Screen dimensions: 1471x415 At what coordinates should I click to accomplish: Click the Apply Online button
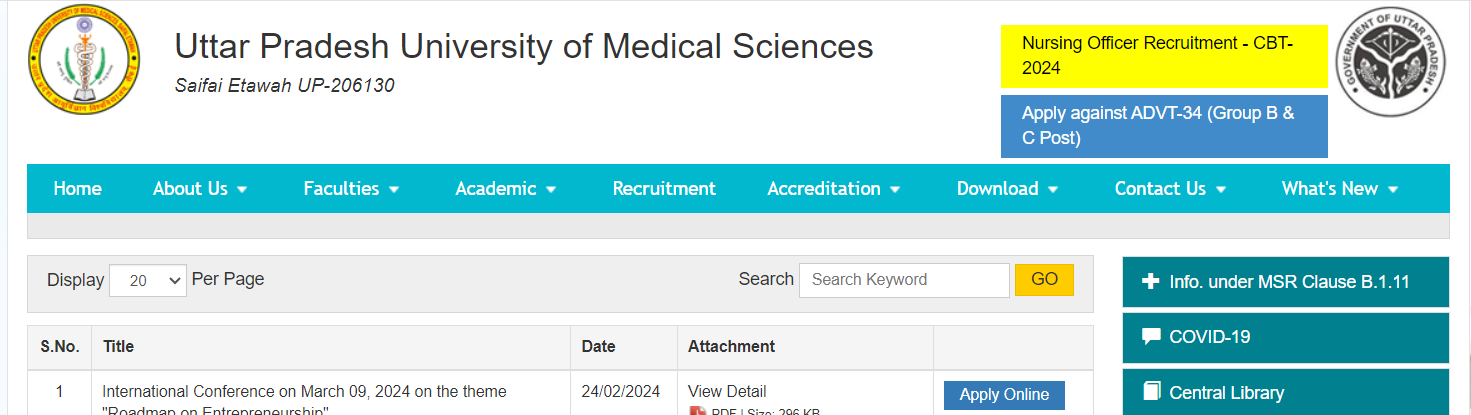coord(1004,395)
